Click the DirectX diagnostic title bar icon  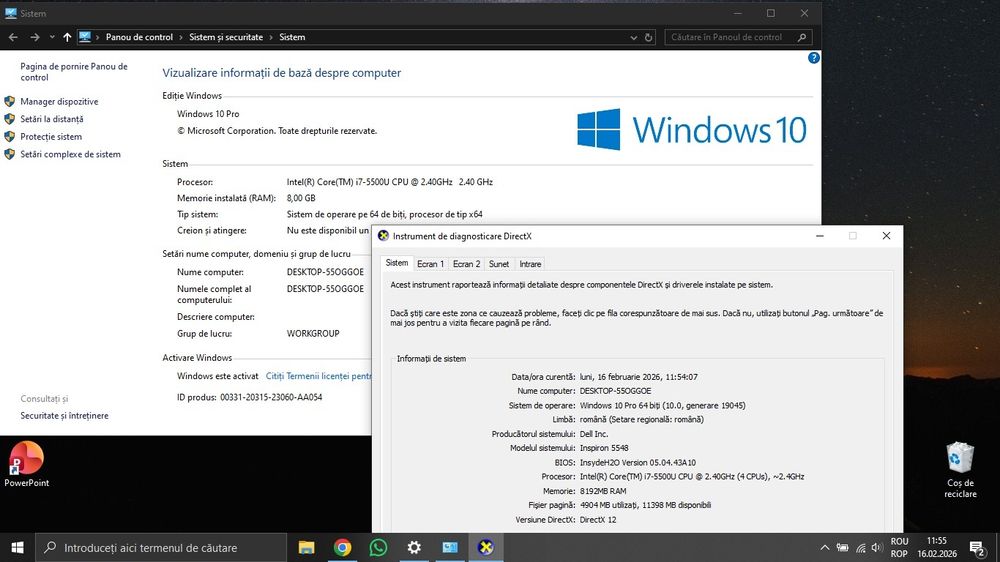coord(383,235)
